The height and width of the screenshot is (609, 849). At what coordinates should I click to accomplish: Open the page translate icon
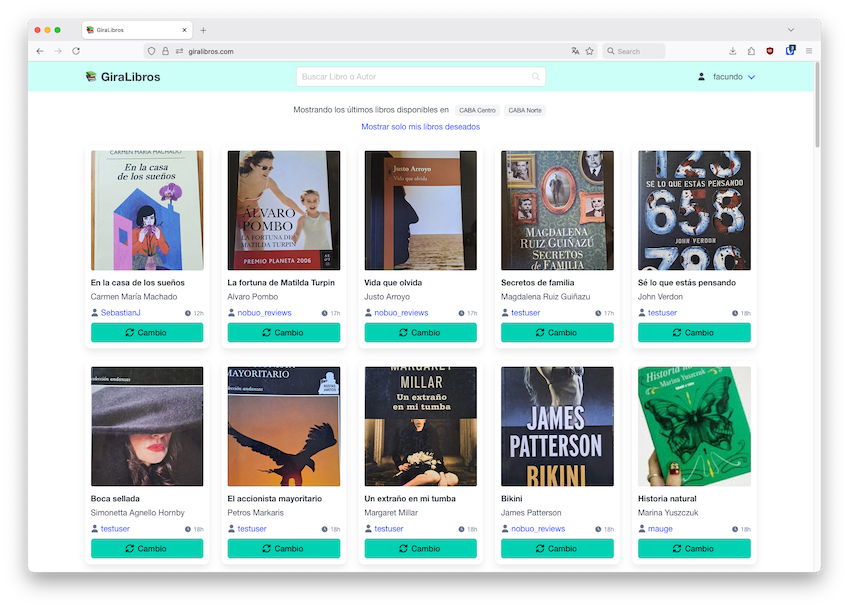coord(575,51)
